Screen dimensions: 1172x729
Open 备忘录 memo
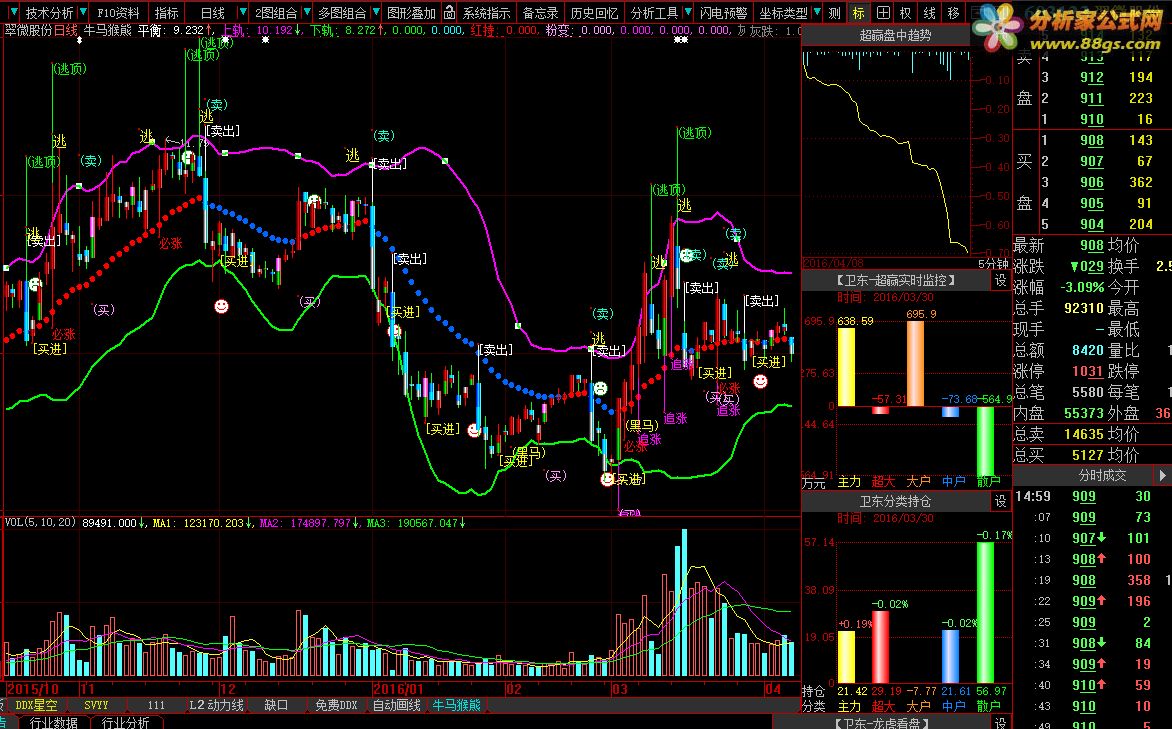[x=540, y=13]
